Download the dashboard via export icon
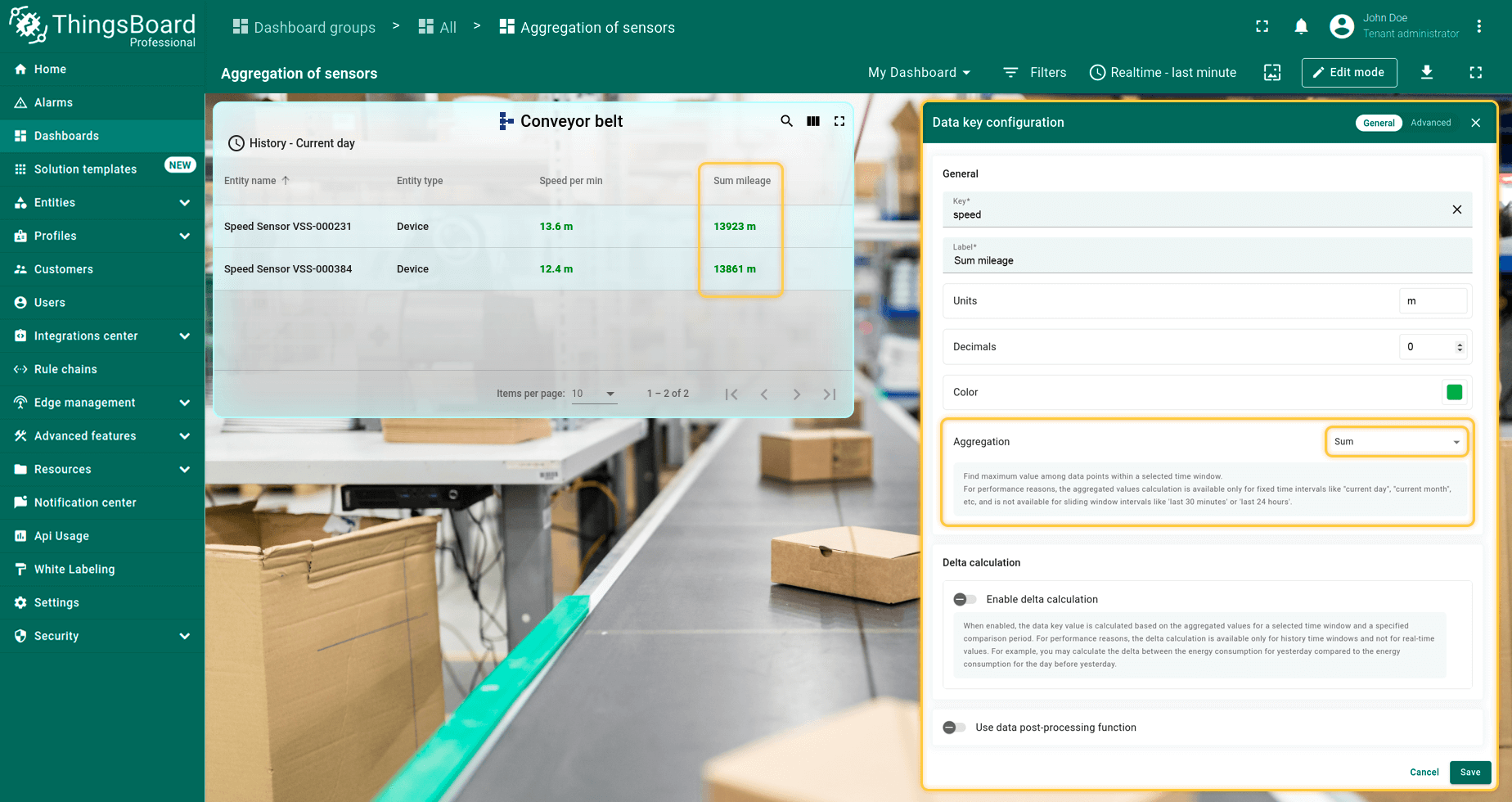Image resolution: width=1512 pixels, height=802 pixels. 1427,73
